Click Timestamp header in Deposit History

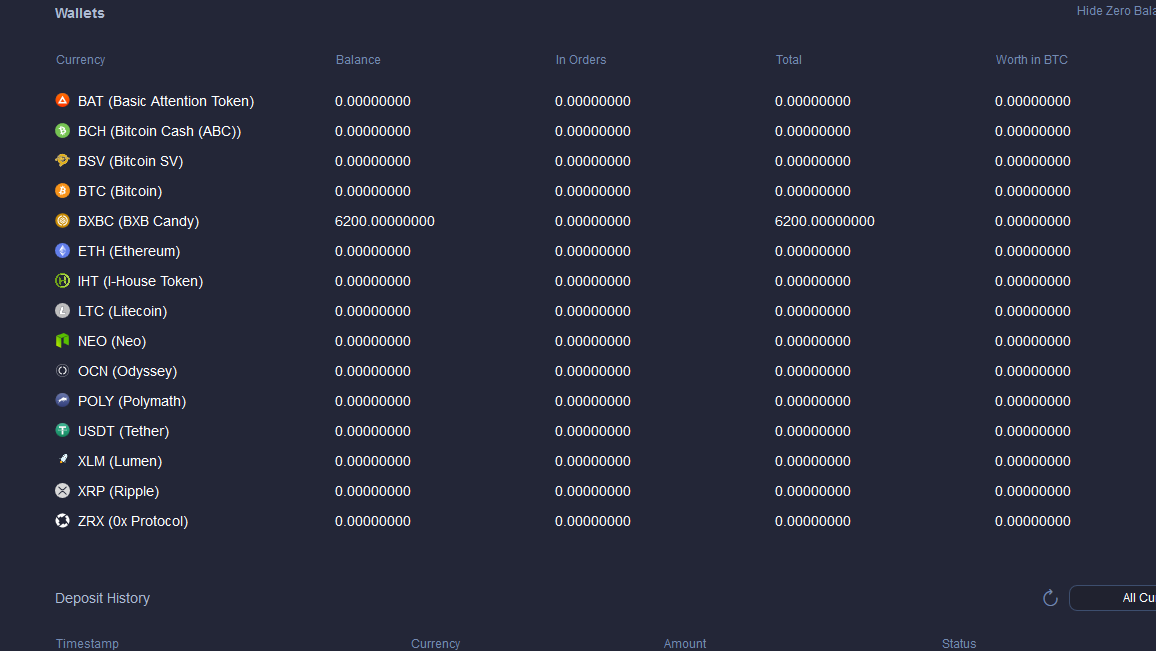(x=87, y=644)
